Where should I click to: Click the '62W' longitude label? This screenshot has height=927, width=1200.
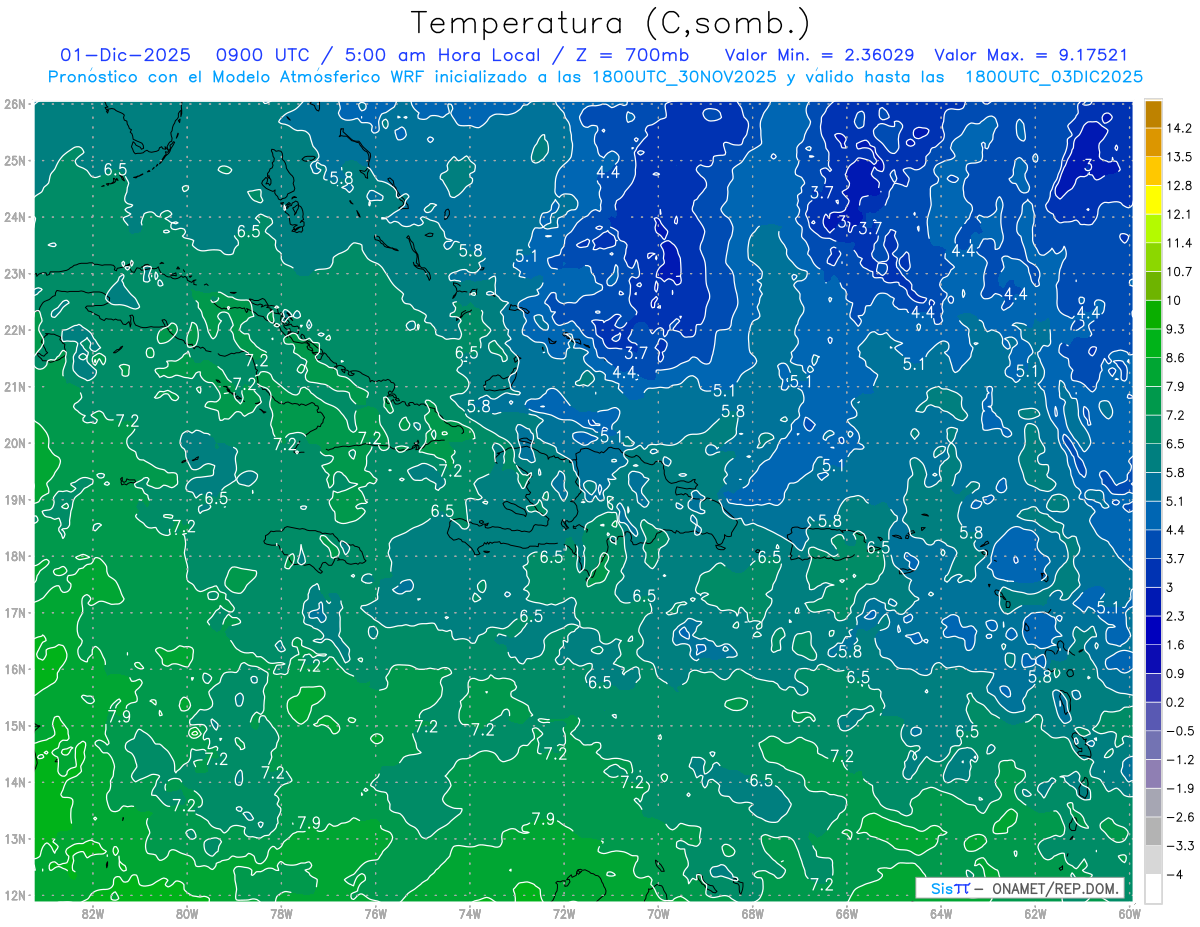[1034, 912]
